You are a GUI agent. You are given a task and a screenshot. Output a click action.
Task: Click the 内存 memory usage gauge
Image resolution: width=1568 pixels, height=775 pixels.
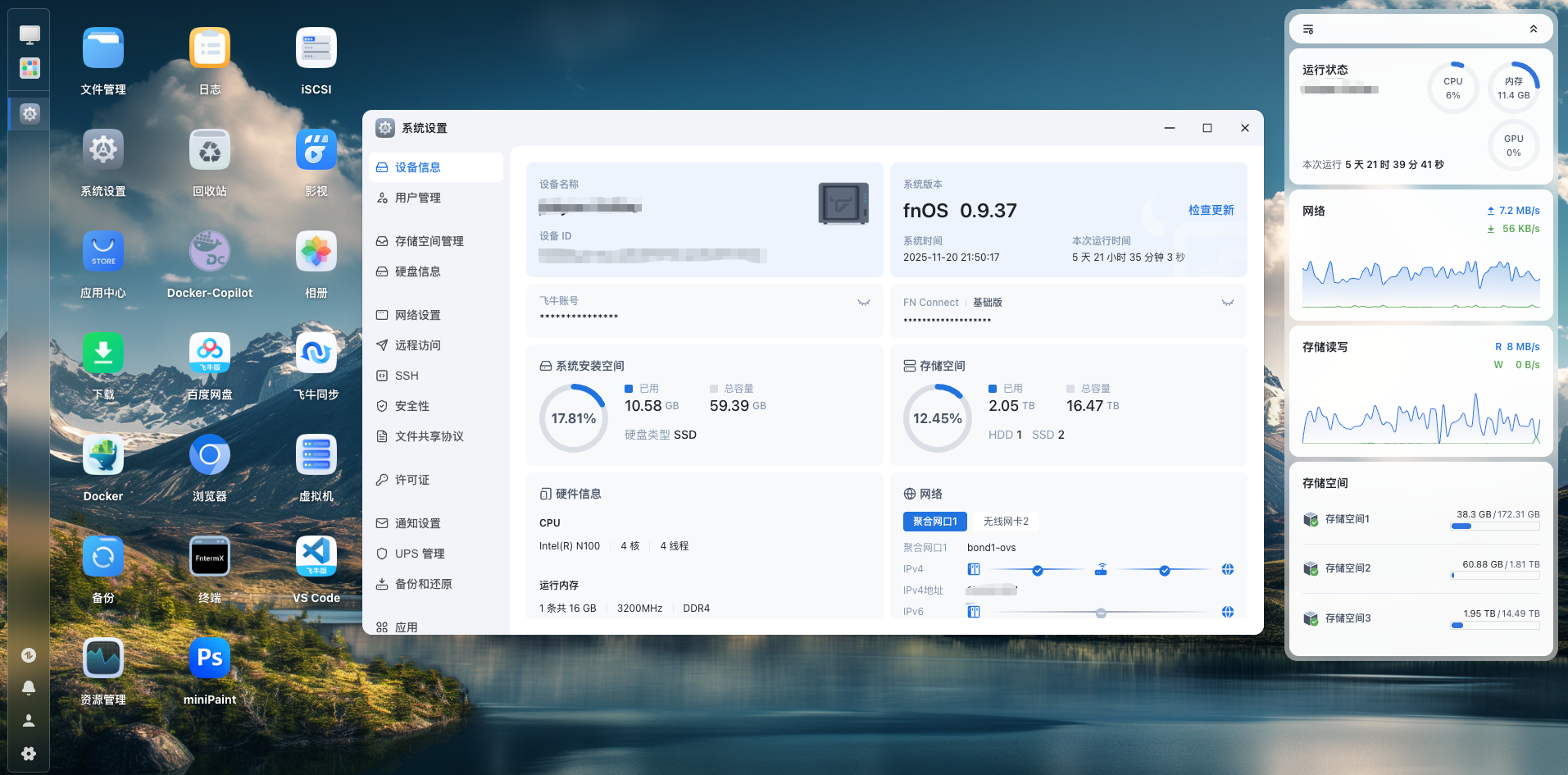click(x=1514, y=88)
